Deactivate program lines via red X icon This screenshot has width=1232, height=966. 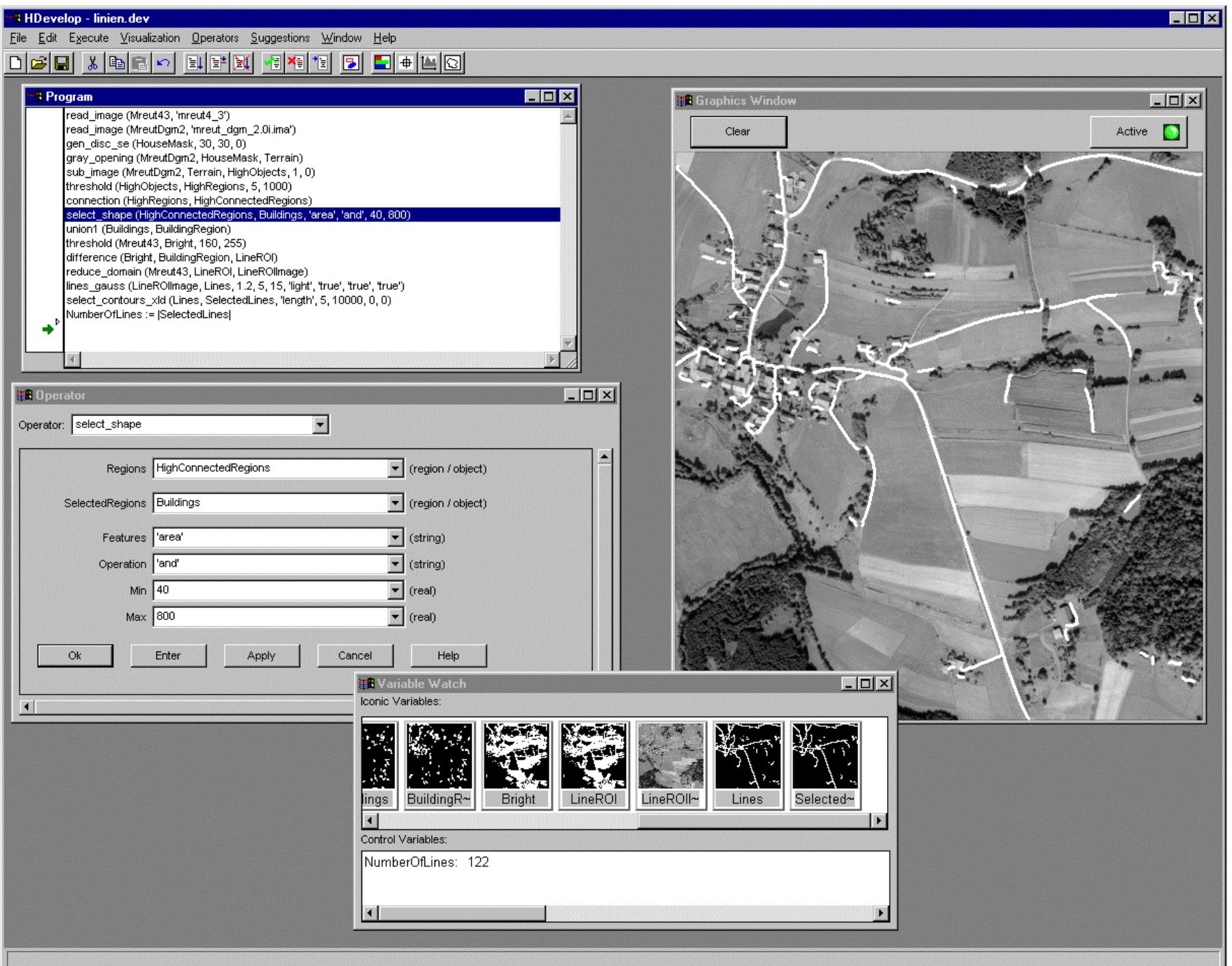click(296, 65)
